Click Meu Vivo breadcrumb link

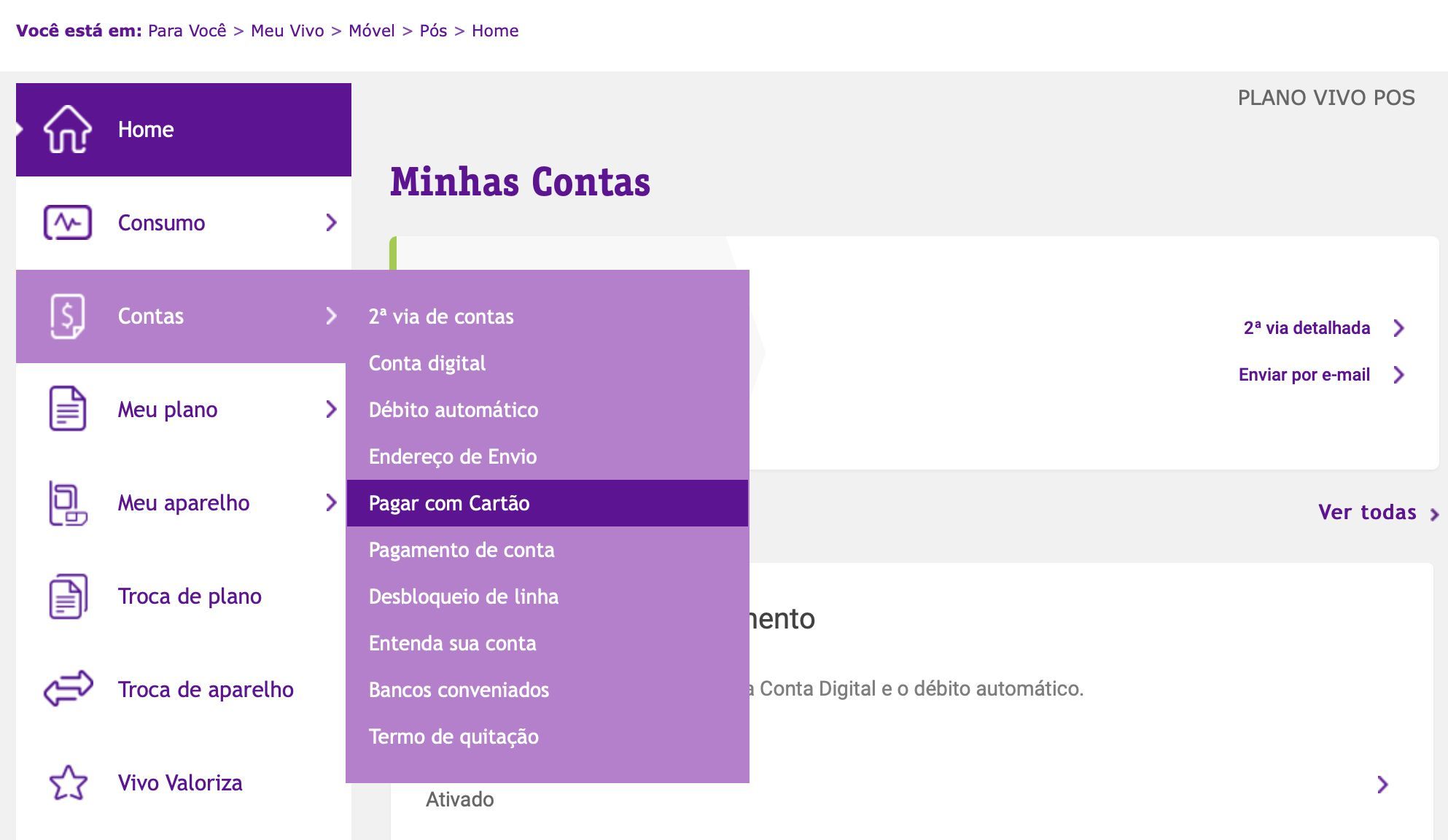click(x=287, y=31)
